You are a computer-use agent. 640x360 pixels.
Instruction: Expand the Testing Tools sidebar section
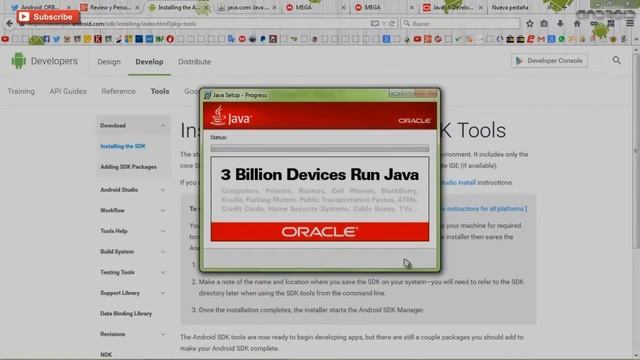(163, 272)
